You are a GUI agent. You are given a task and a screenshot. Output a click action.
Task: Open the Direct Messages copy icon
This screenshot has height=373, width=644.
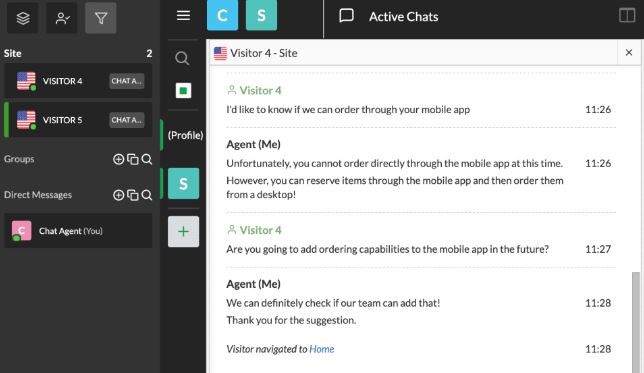[x=133, y=195]
